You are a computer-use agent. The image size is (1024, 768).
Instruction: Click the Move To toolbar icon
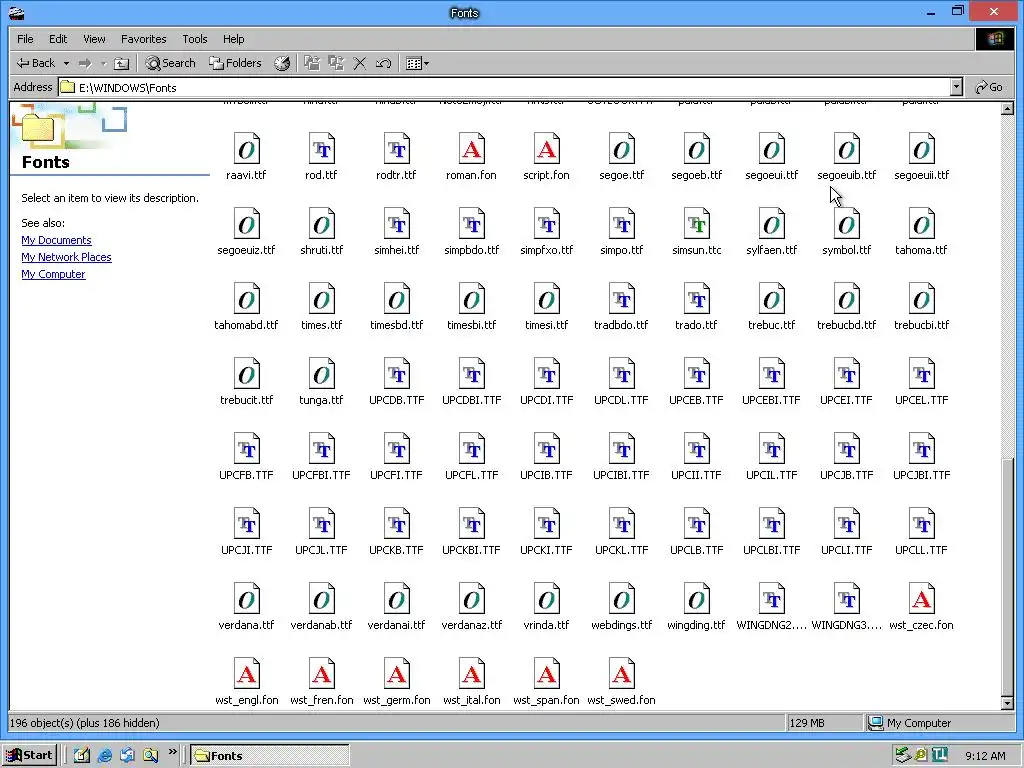pos(312,63)
